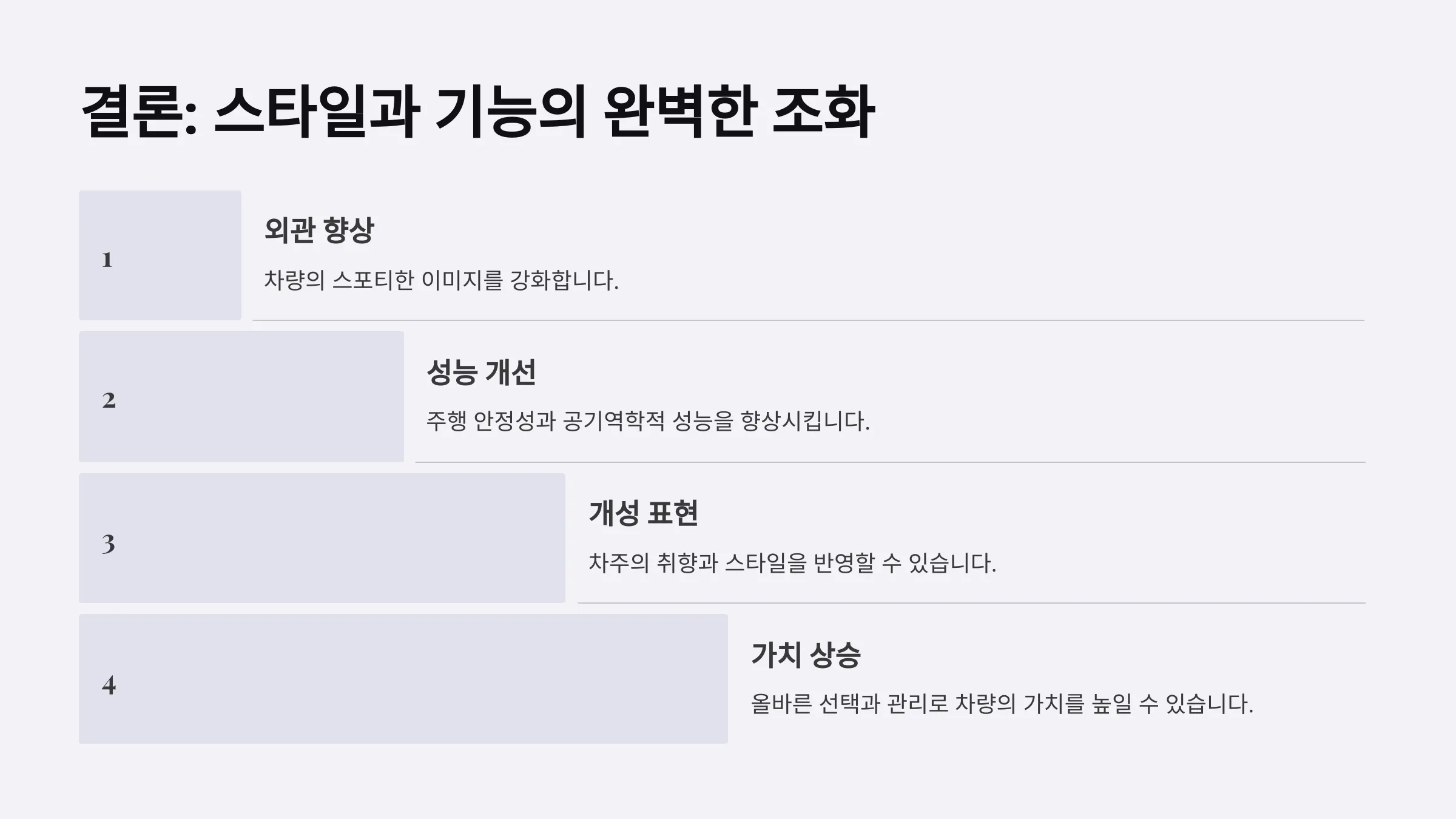The image size is (1456, 819).
Task: Select the number 3 box
Action: coord(322,538)
